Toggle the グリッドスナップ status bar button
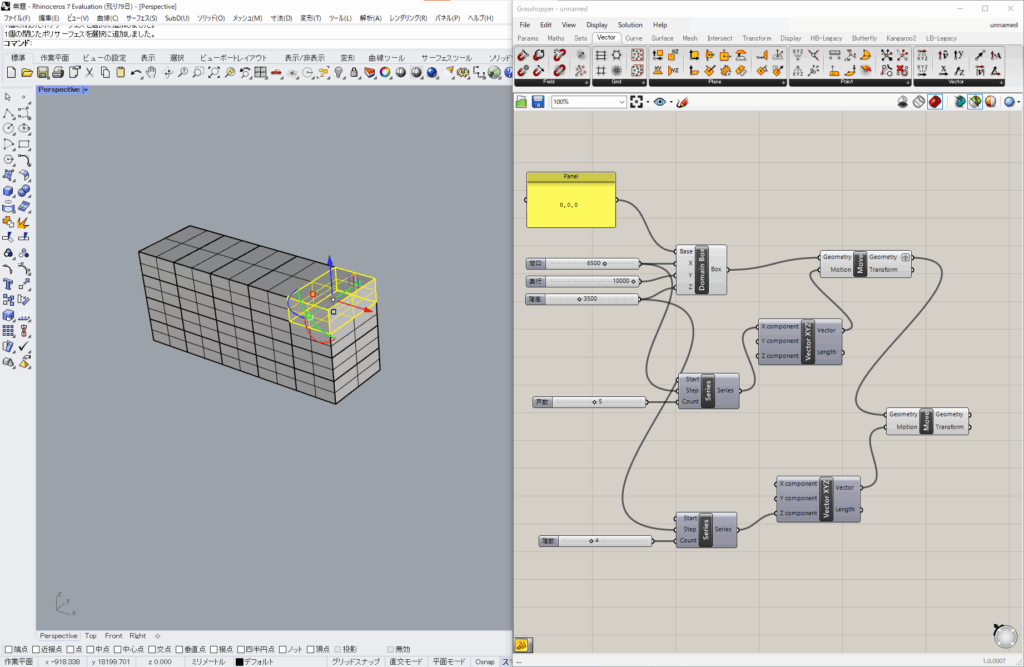The image size is (1024, 667). click(x=355, y=661)
